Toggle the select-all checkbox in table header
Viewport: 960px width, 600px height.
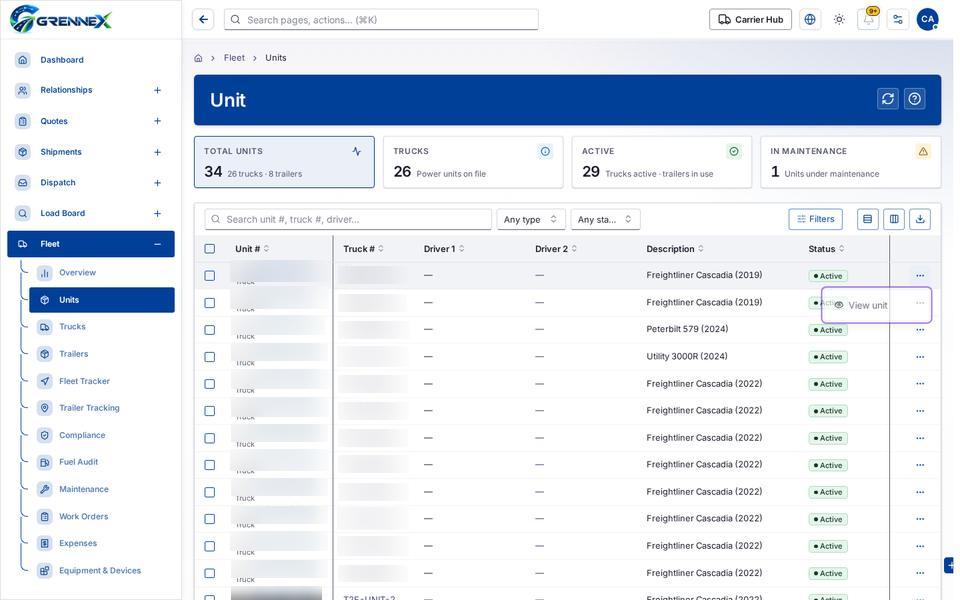coord(209,249)
